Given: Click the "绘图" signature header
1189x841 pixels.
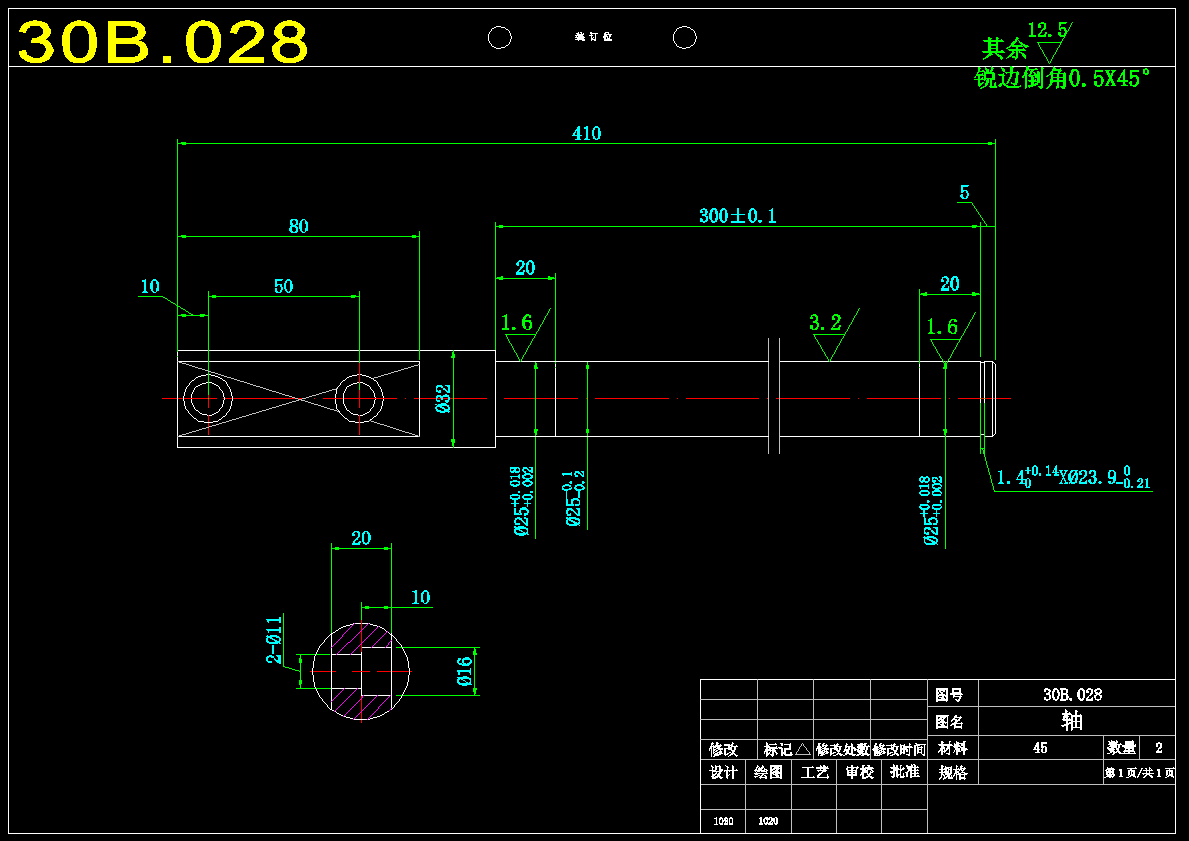Looking at the screenshot, I should [768, 773].
